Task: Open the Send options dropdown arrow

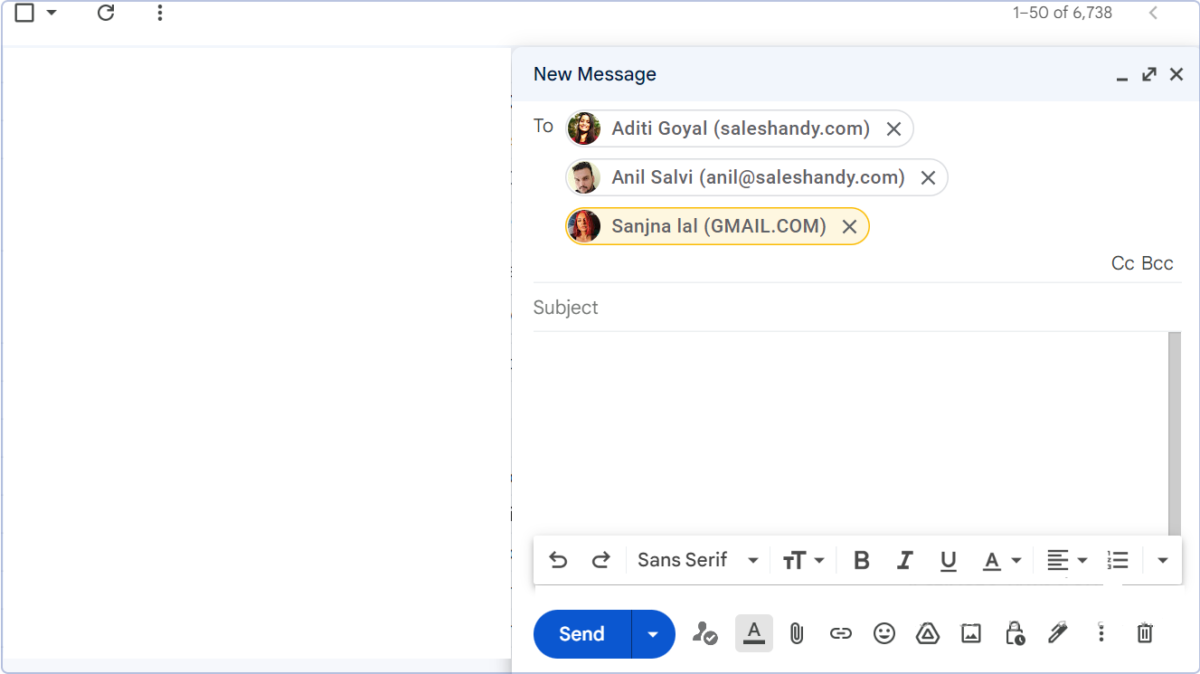Action: 652,633
